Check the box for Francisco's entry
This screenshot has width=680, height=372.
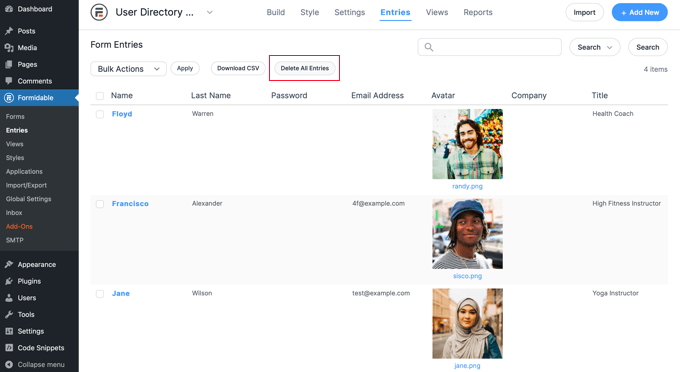(100, 204)
